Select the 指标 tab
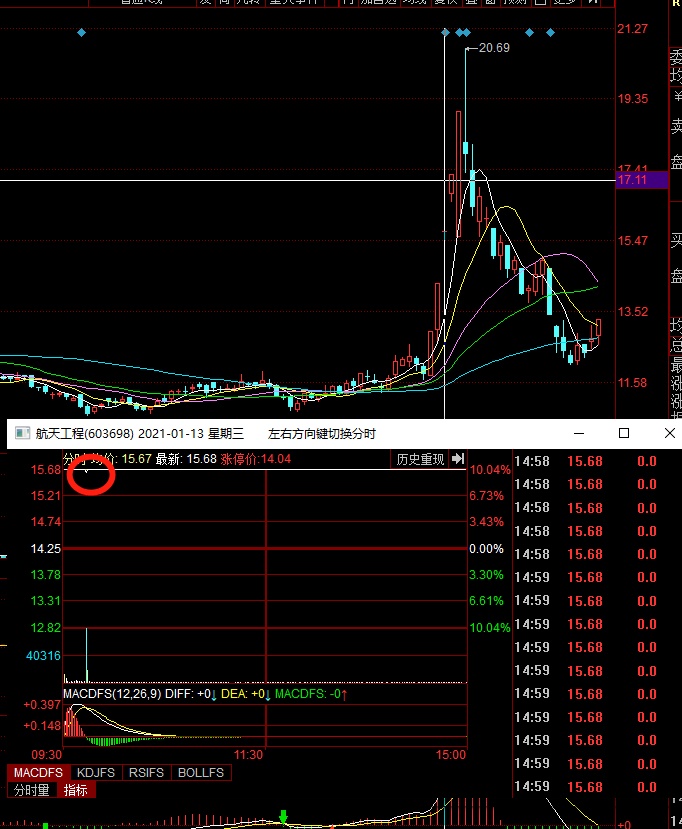 (76, 790)
